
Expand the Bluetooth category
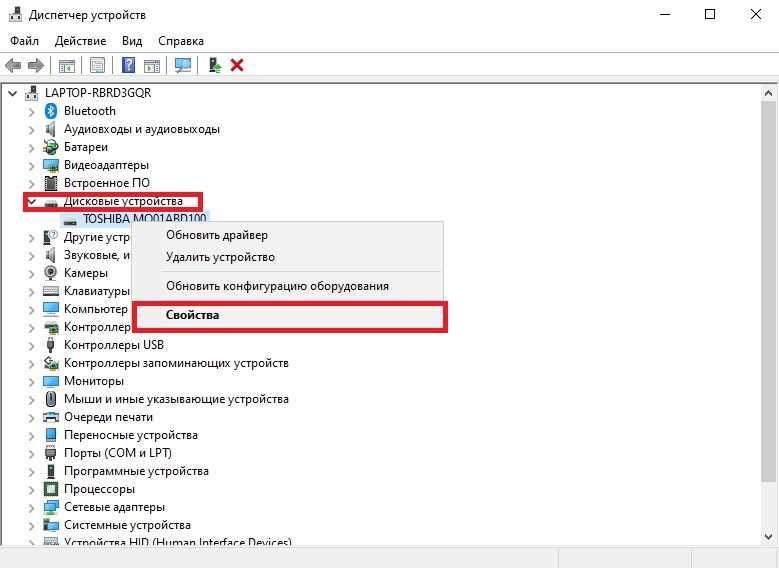(x=31, y=112)
